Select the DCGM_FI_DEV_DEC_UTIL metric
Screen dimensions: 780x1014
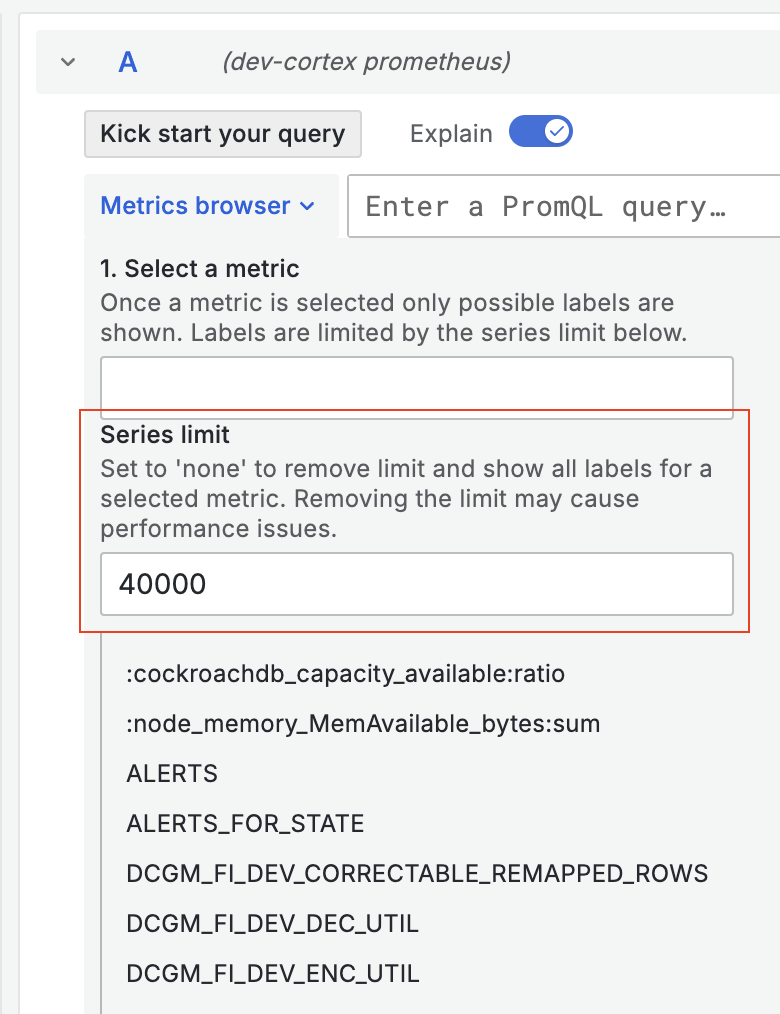[273, 923]
